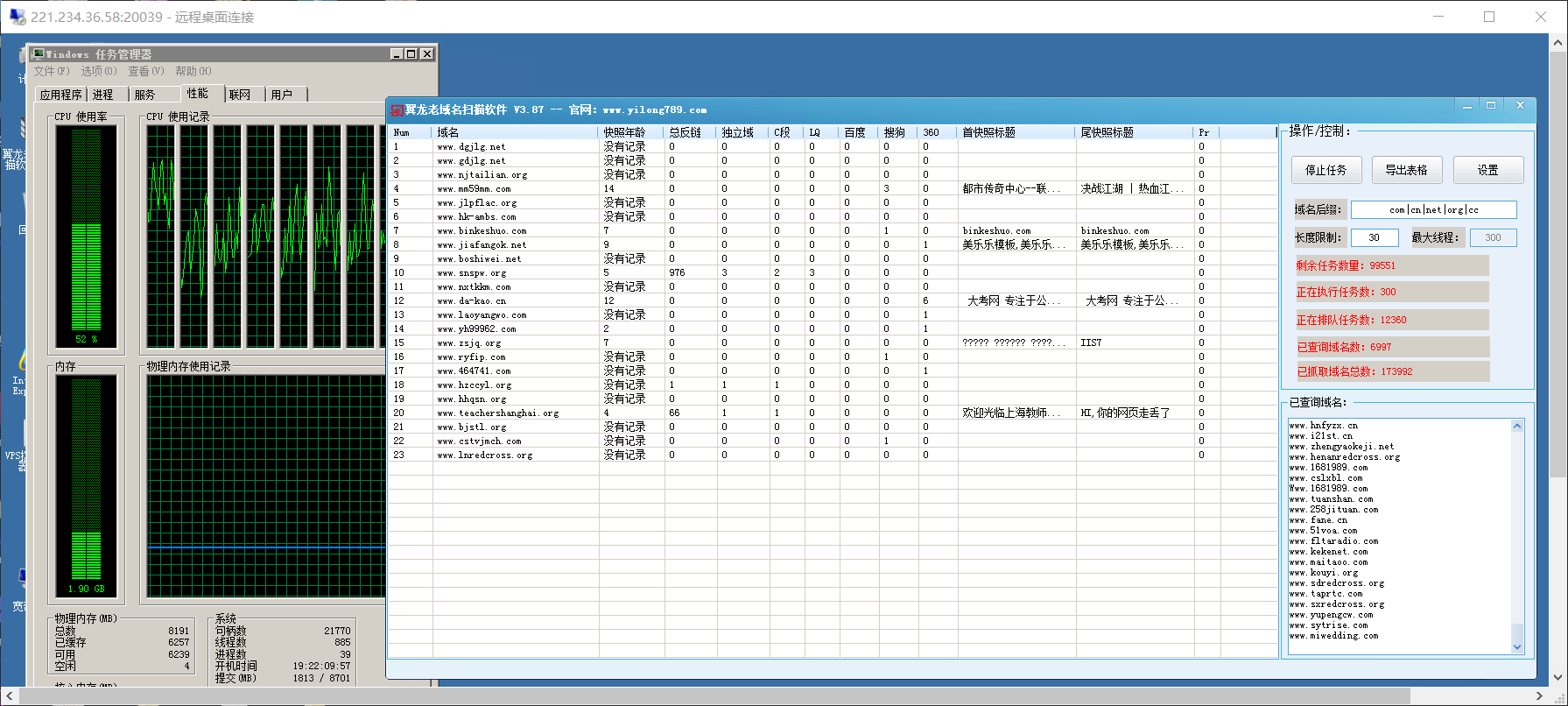Click the 域名后缀 input field
Image resolution: width=1568 pixels, height=706 pixels.
1434,210
